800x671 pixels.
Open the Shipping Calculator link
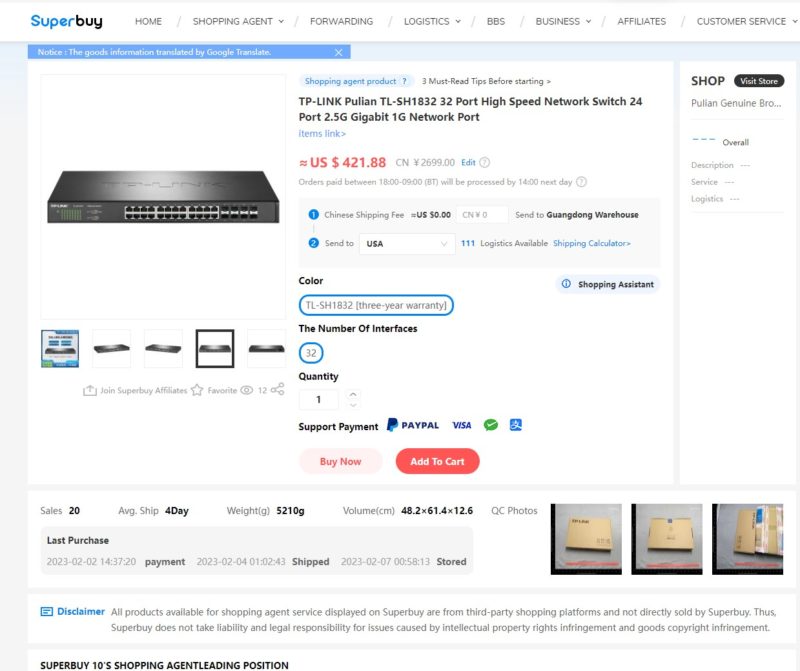[592, 243]
